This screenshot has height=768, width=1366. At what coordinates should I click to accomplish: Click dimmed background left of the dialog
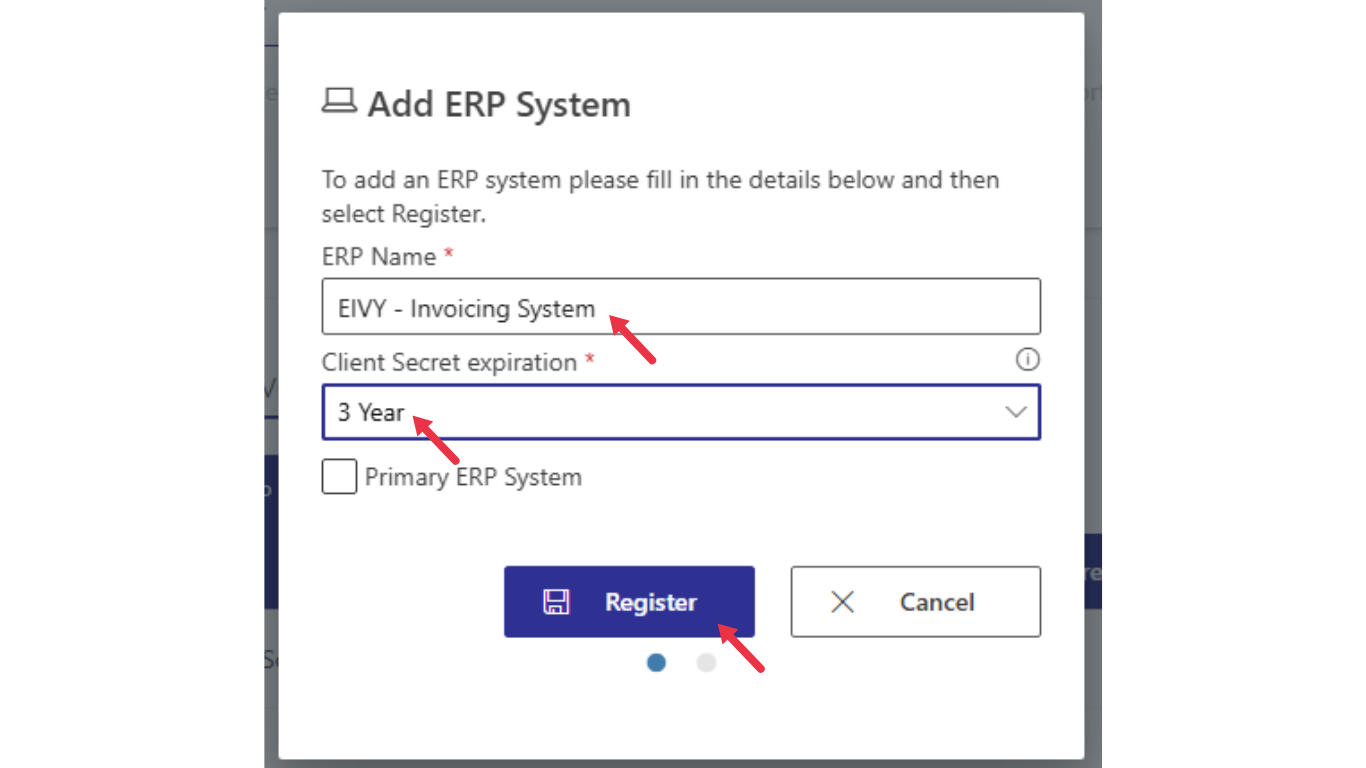[270, 384]
